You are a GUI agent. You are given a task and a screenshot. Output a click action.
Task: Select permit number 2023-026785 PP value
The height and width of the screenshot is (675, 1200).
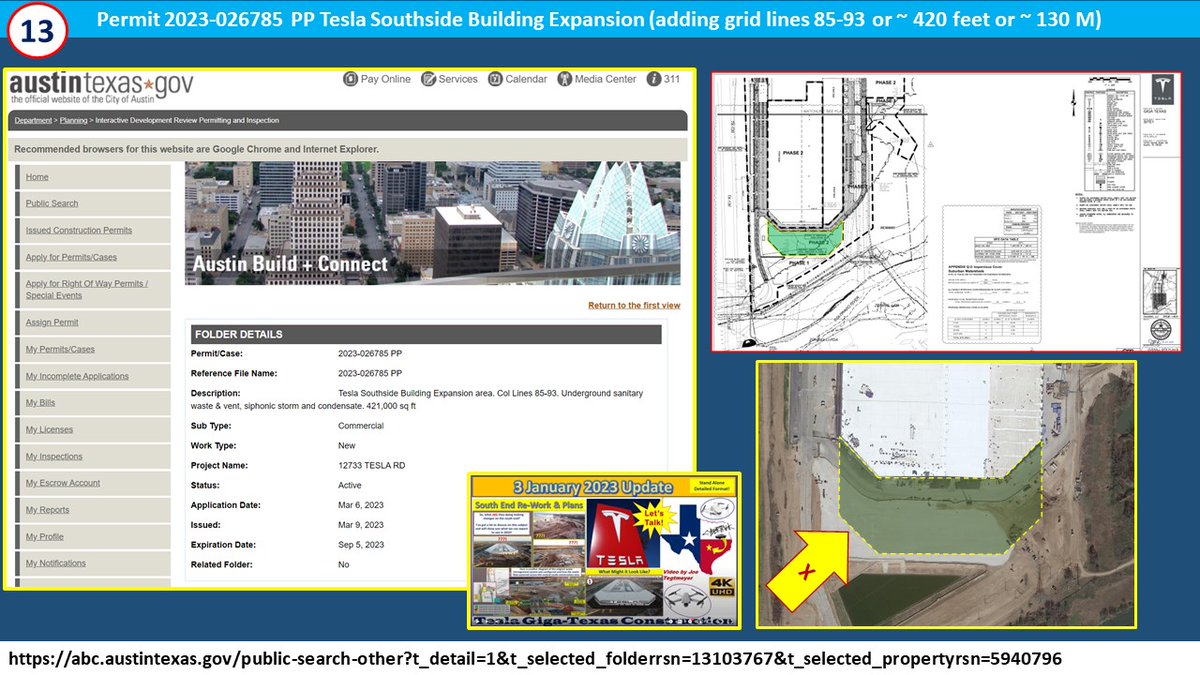[370, 354]
